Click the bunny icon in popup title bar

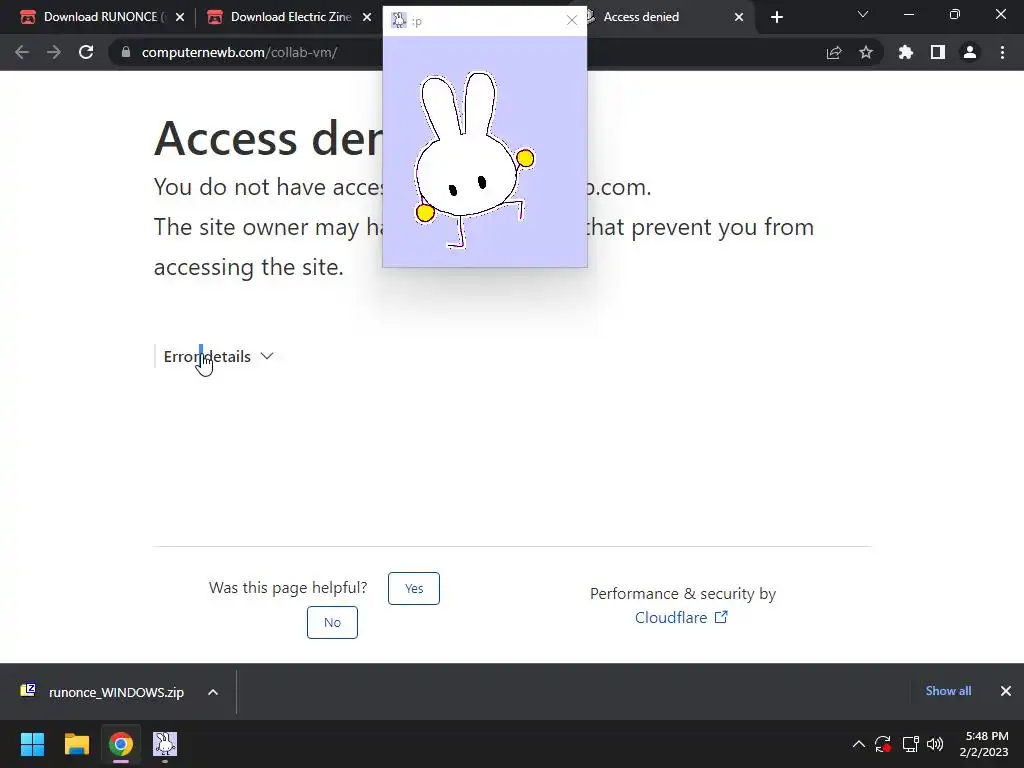398,20
